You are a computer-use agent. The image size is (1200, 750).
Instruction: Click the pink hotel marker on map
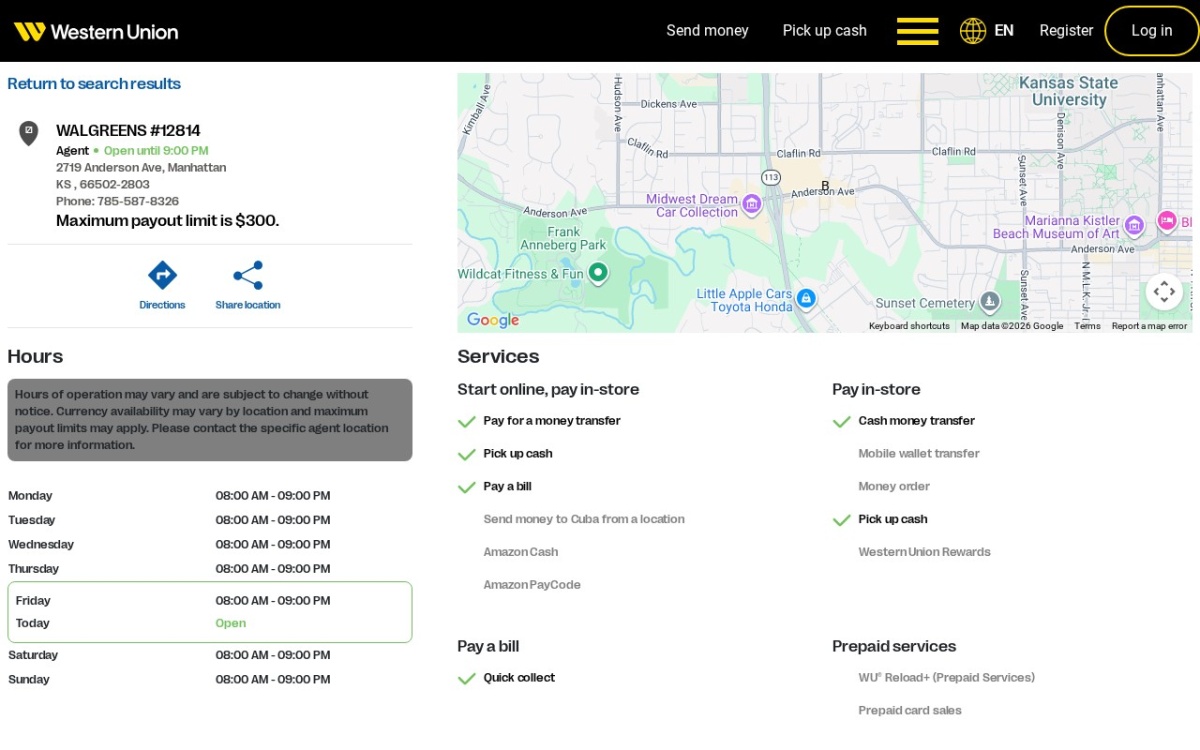1166,220
